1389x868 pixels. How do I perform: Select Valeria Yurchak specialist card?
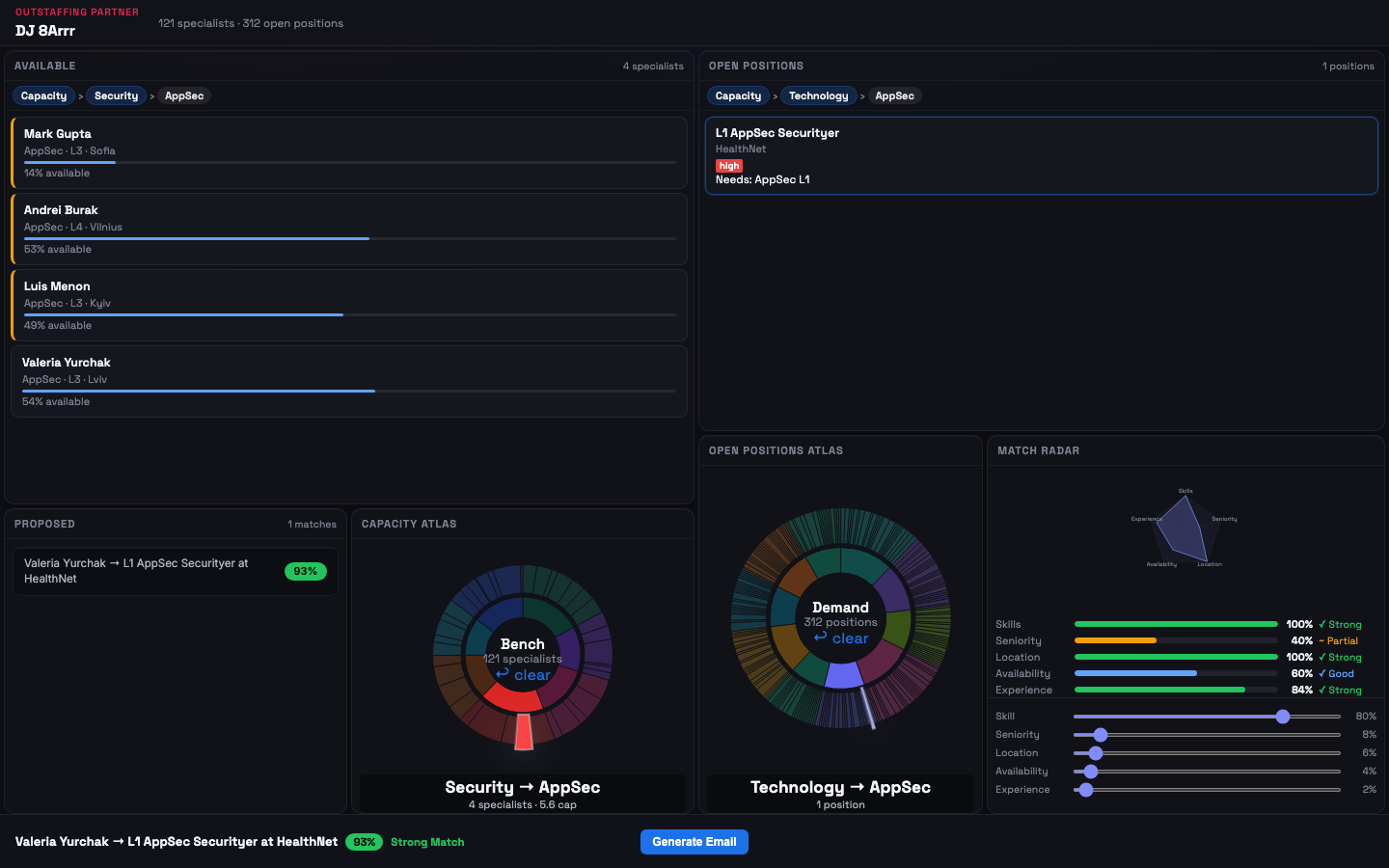349,381
